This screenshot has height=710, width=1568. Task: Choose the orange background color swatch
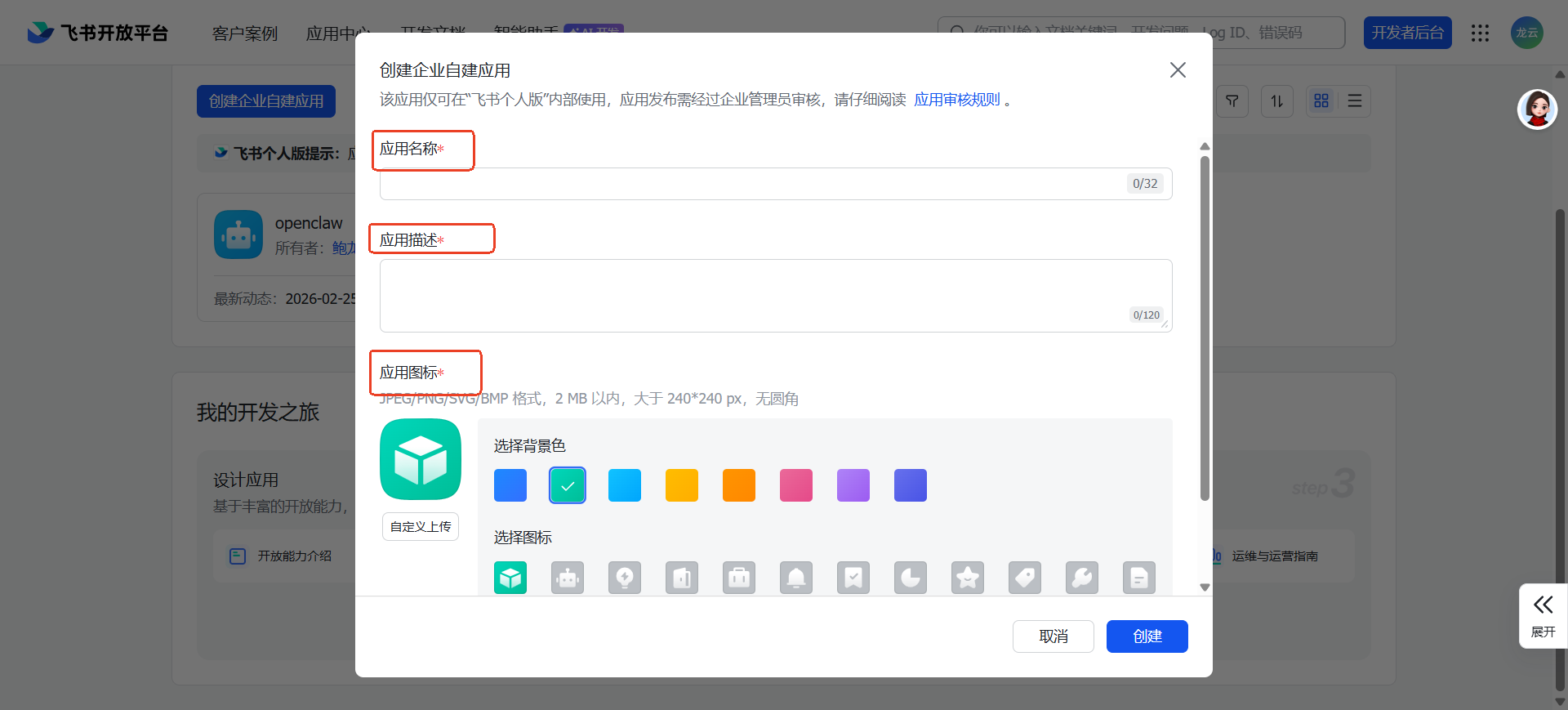pyautogui.click(x=739, y=485)
